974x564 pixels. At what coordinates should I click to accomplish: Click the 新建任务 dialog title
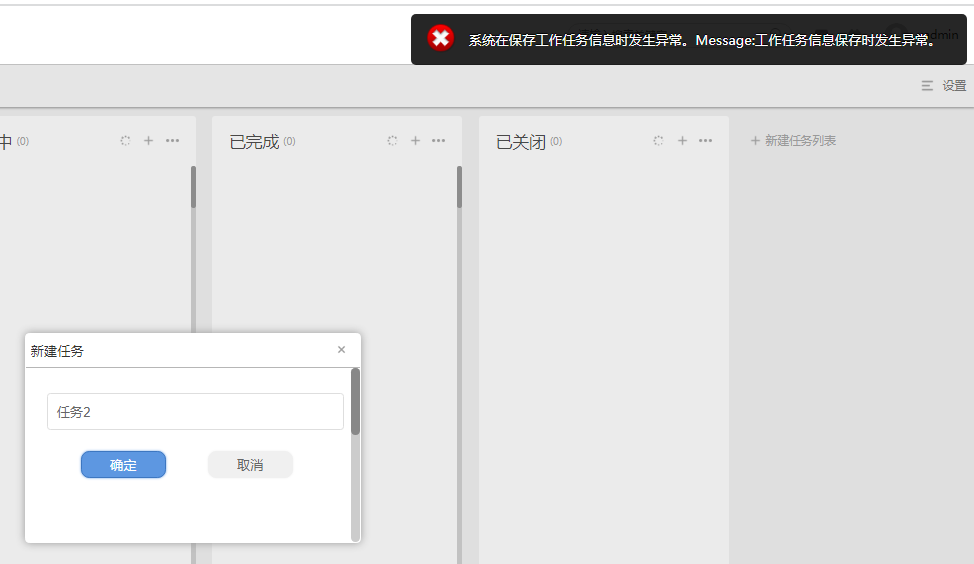57,351
